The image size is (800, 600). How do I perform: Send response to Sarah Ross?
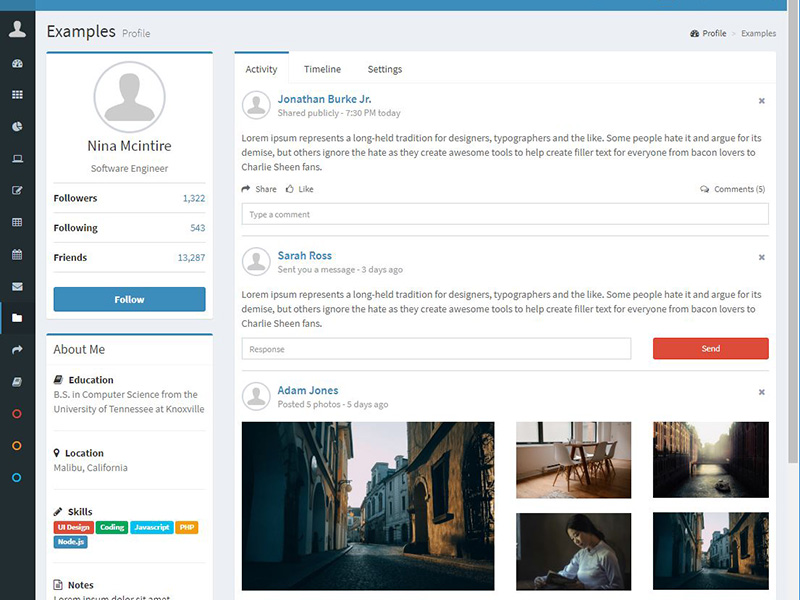pos(711,348)
